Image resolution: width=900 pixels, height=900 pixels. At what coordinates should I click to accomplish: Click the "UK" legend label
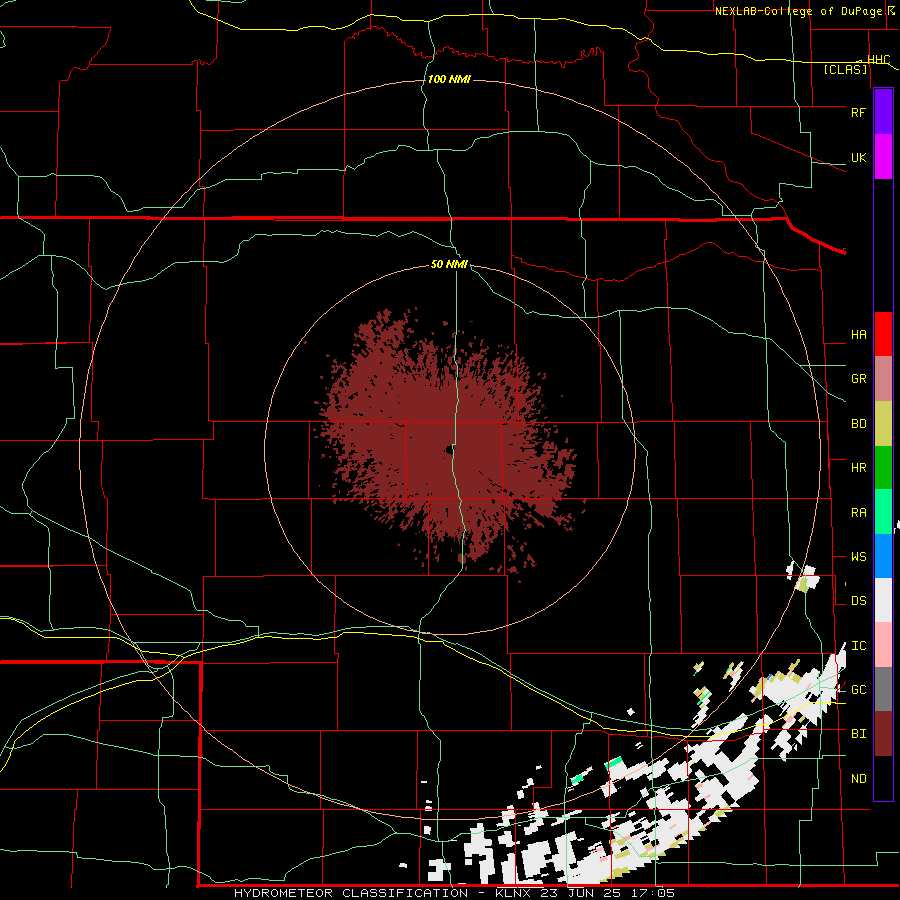point(858,157)
